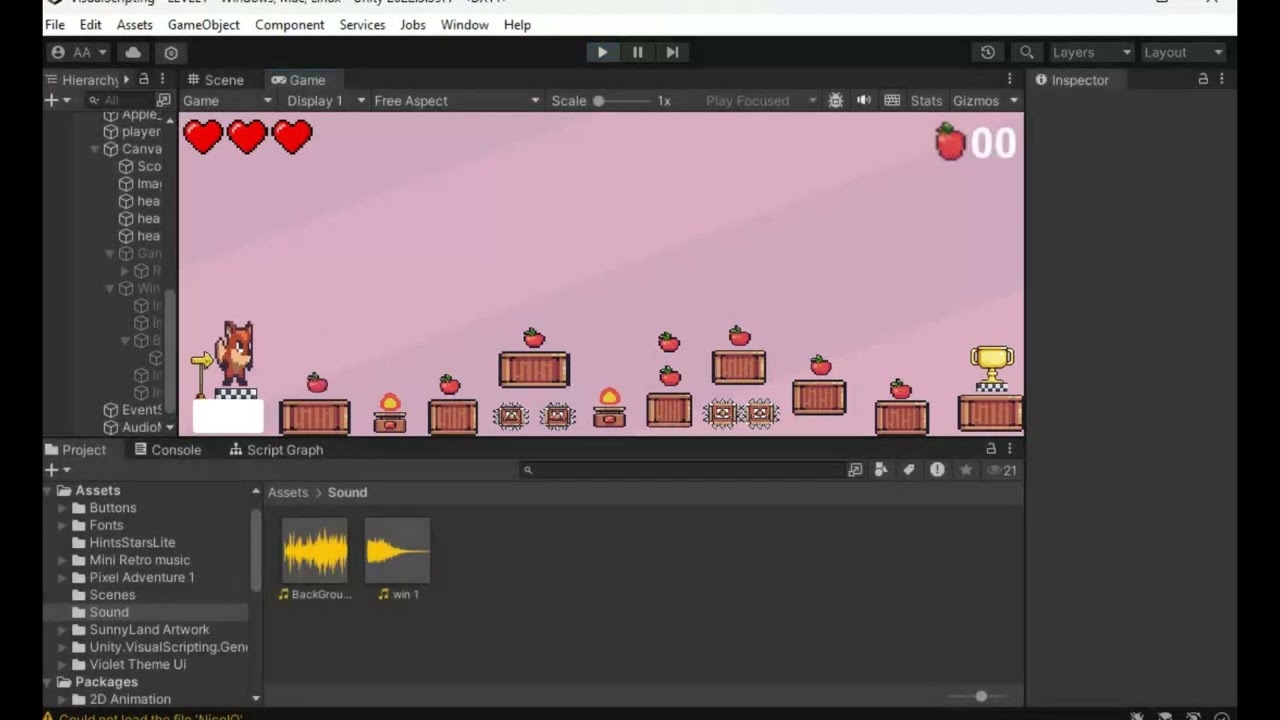This screenshot has height=720, width=1280.
Task: Open the Layout dropdown
Action: [x=1183, y=52]
